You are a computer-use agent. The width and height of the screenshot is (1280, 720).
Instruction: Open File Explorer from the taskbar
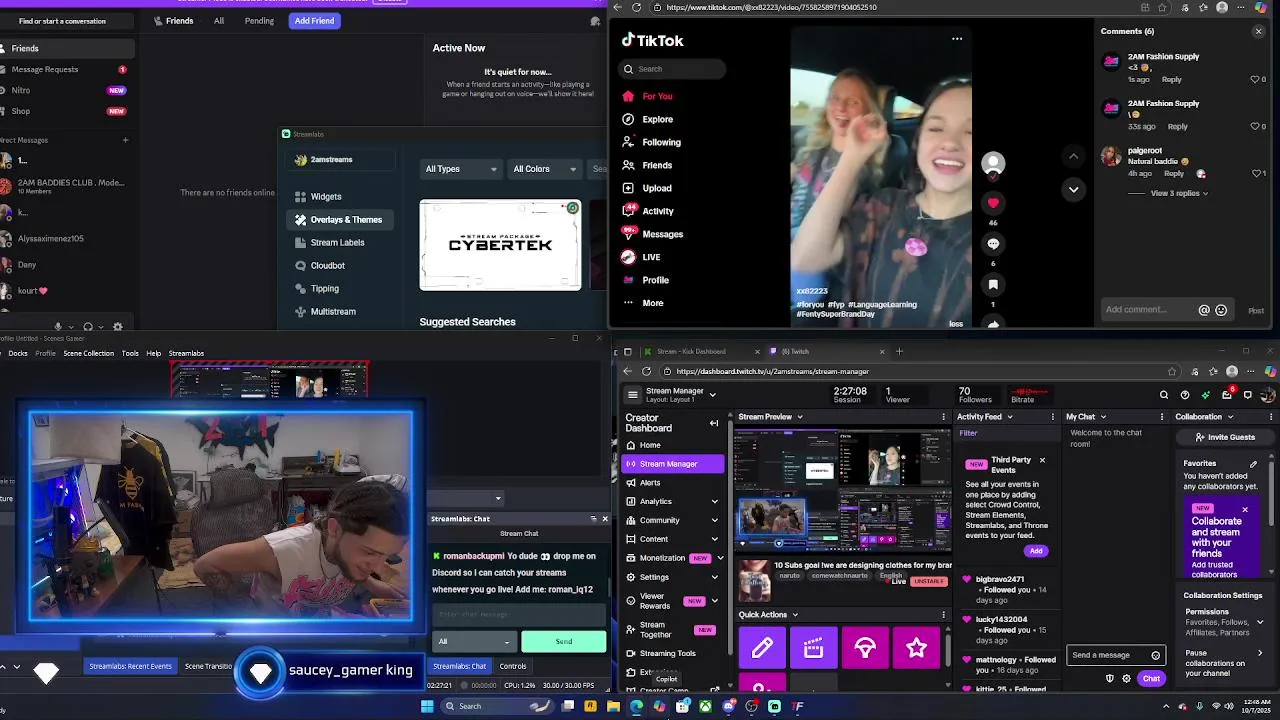[x=613, y=706]
